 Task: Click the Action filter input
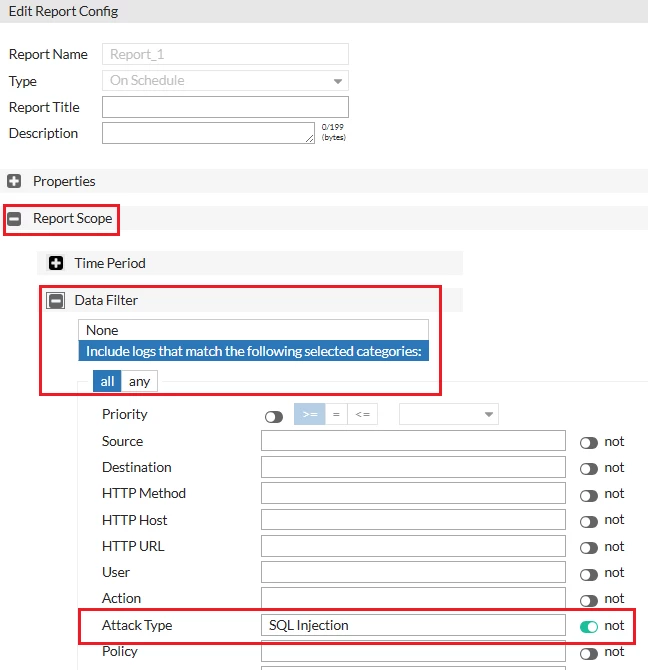click(x=413, y=598)
